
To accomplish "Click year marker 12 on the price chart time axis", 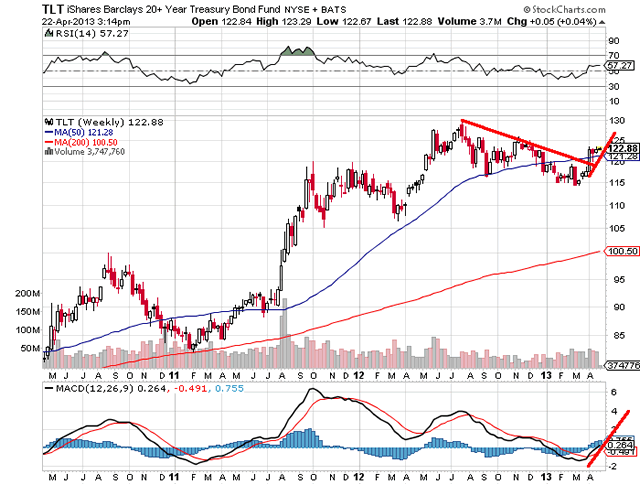I will click(359, 375).
